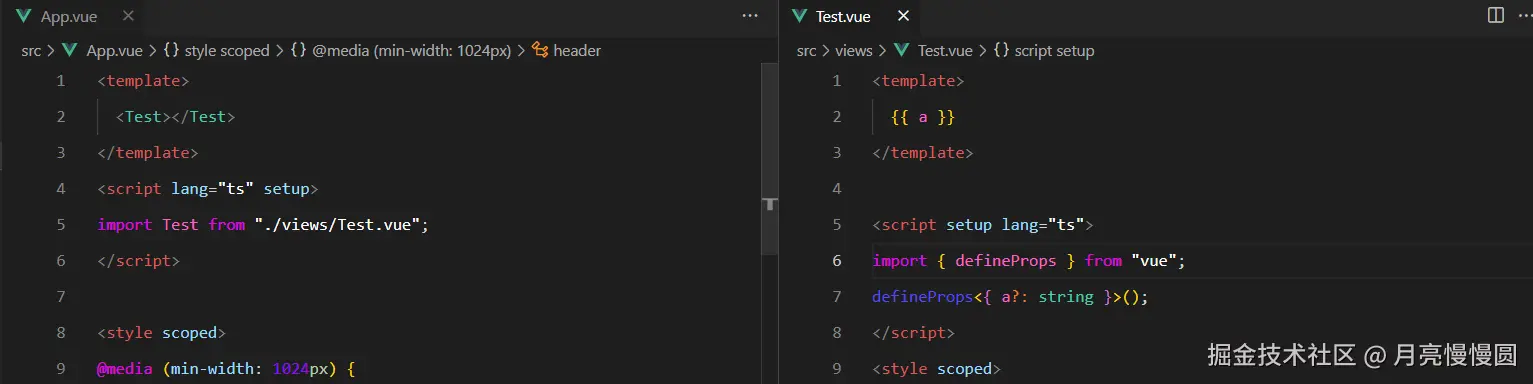Click the Vue icon on the Test.vue tab
Screen dimensions: 1533x384
799,17
